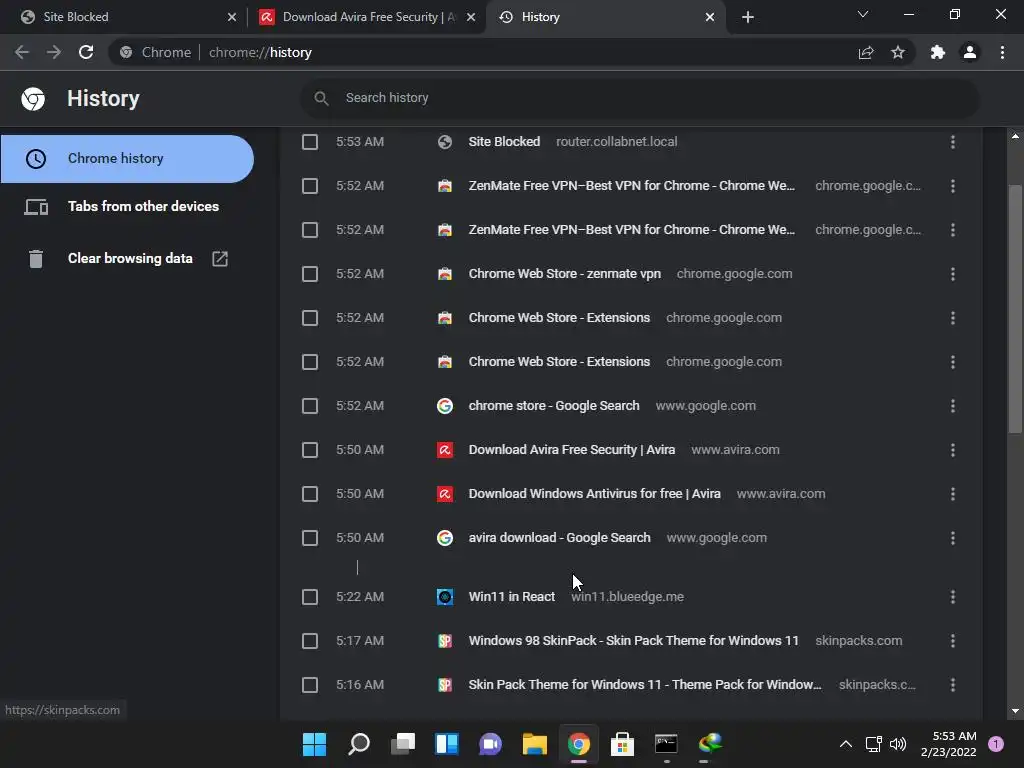Check the Windows 98 SkinPack entry checkbox
Image resolution: width=1024 pixels, height=768 pixels.
[x=310, y=641]
